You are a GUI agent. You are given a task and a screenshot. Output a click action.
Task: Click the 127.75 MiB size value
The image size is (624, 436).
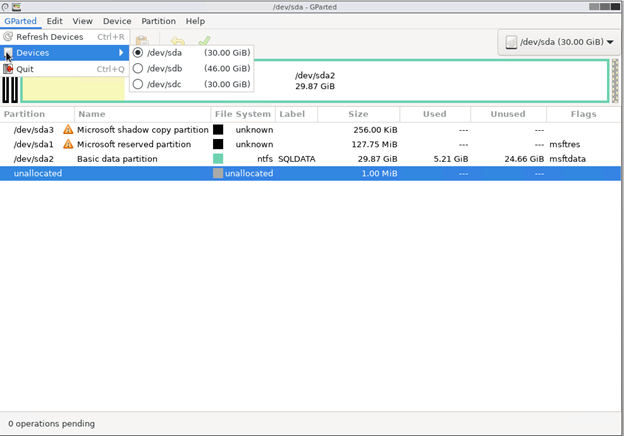pyautogui.click(x=374, y=144)
